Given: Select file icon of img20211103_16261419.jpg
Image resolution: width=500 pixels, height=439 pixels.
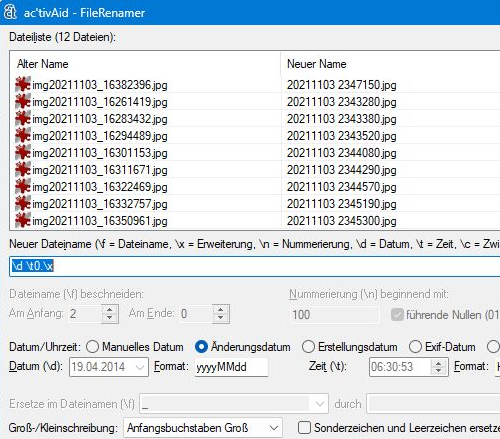Looking at the screenshot, I should tap(23, 101).
